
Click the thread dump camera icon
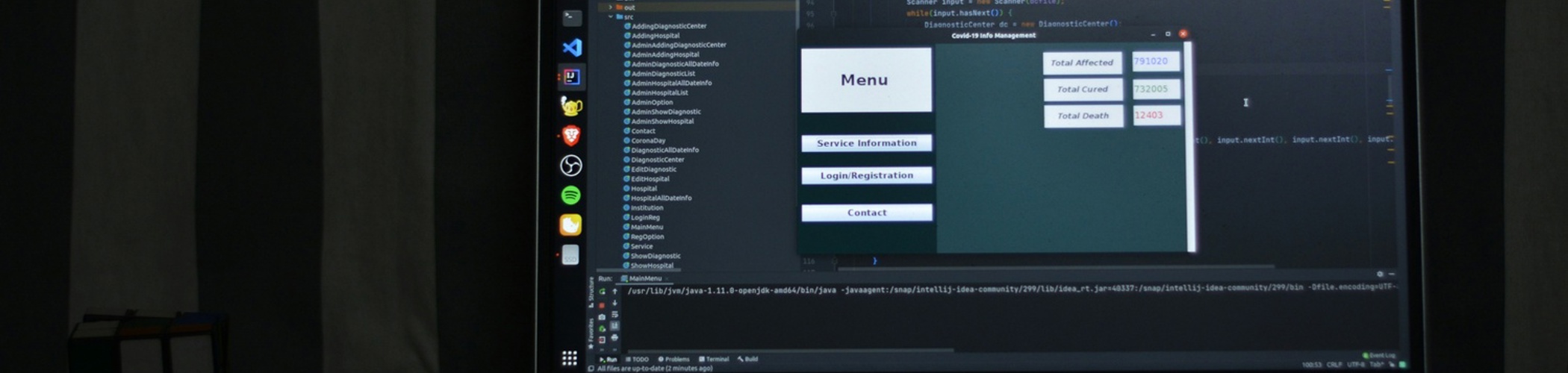pyautogui.click(x=602, y=317)
